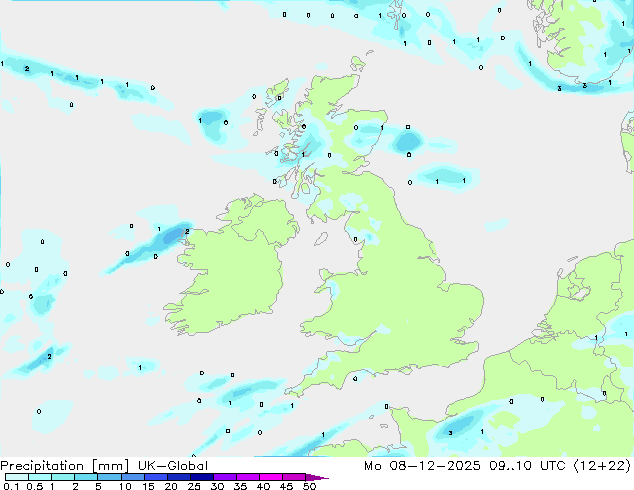The height and width of the screenshot is (490, 634).
Task: Click the date '08-12-2025' text
Action: click(435, 466)
